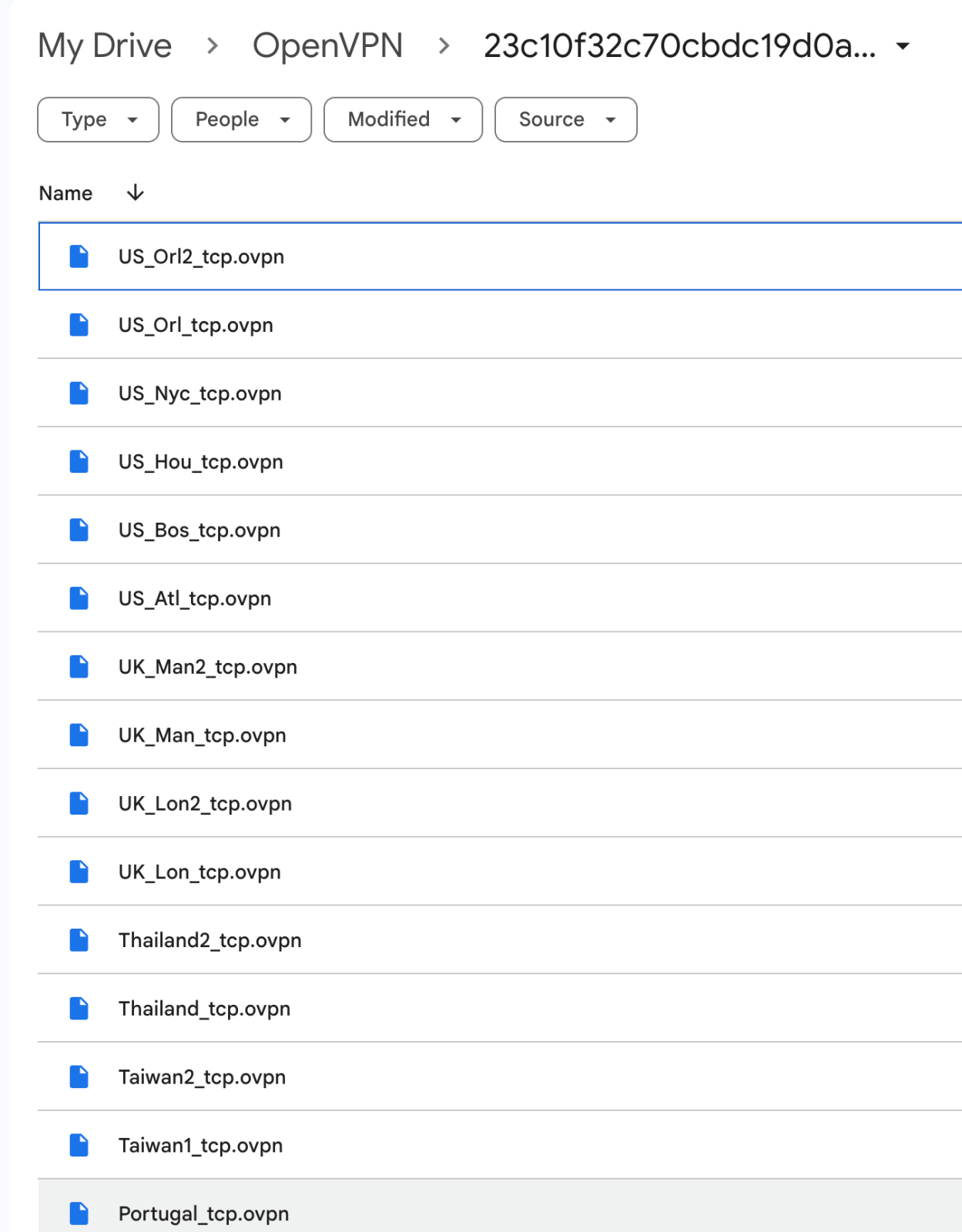Image resolution: width=962 pixels, height=1232 pixels.
Task: Open the People filter dropdown
Action: [241, 119]
